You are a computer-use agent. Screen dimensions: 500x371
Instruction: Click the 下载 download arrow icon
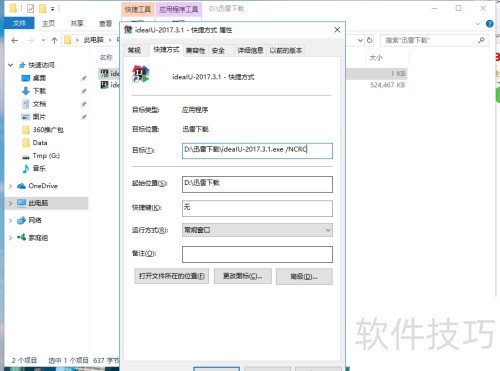click(26, 91)
